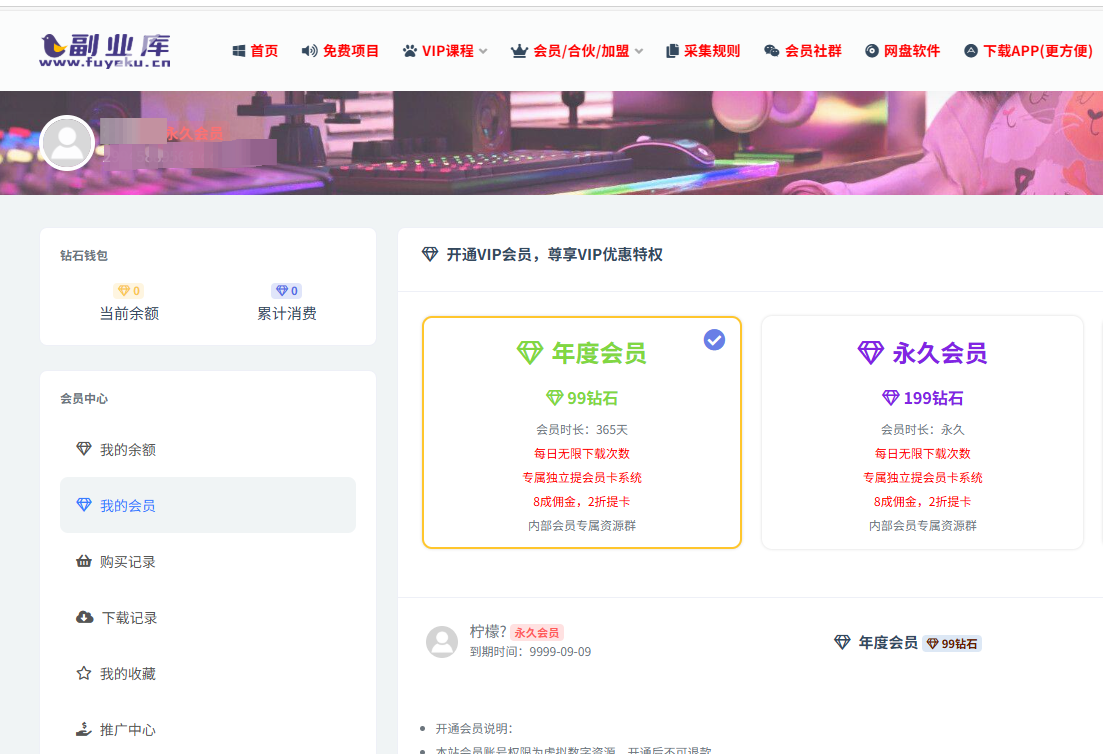Screen dimensions: 1103x754
Task: Go to 我的余额 in the sidebar
Action: tap(208, 449)
